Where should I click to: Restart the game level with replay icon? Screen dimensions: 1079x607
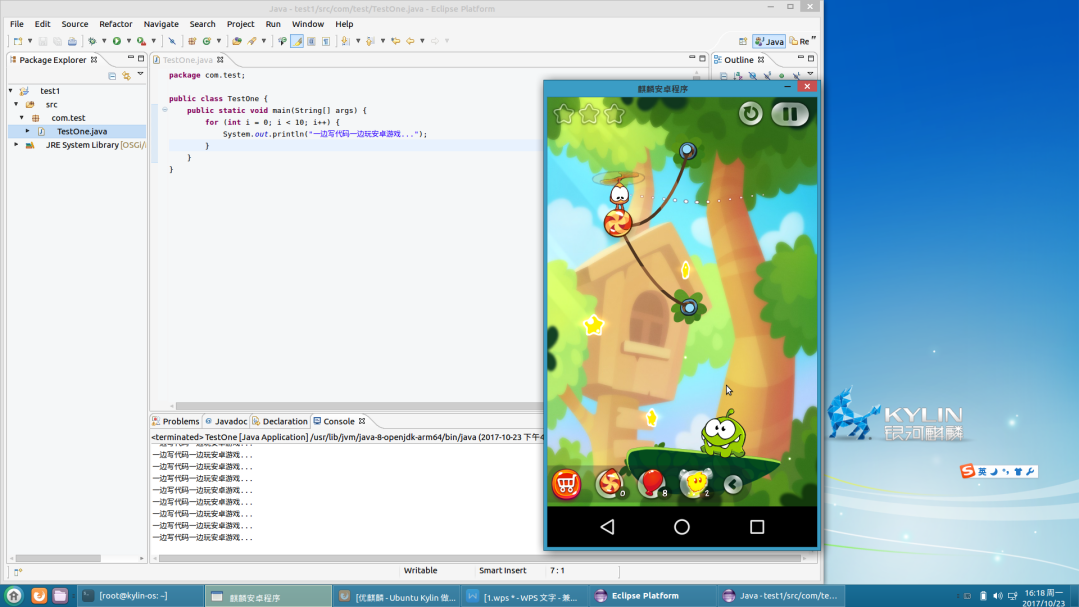[x=750, y=114]
